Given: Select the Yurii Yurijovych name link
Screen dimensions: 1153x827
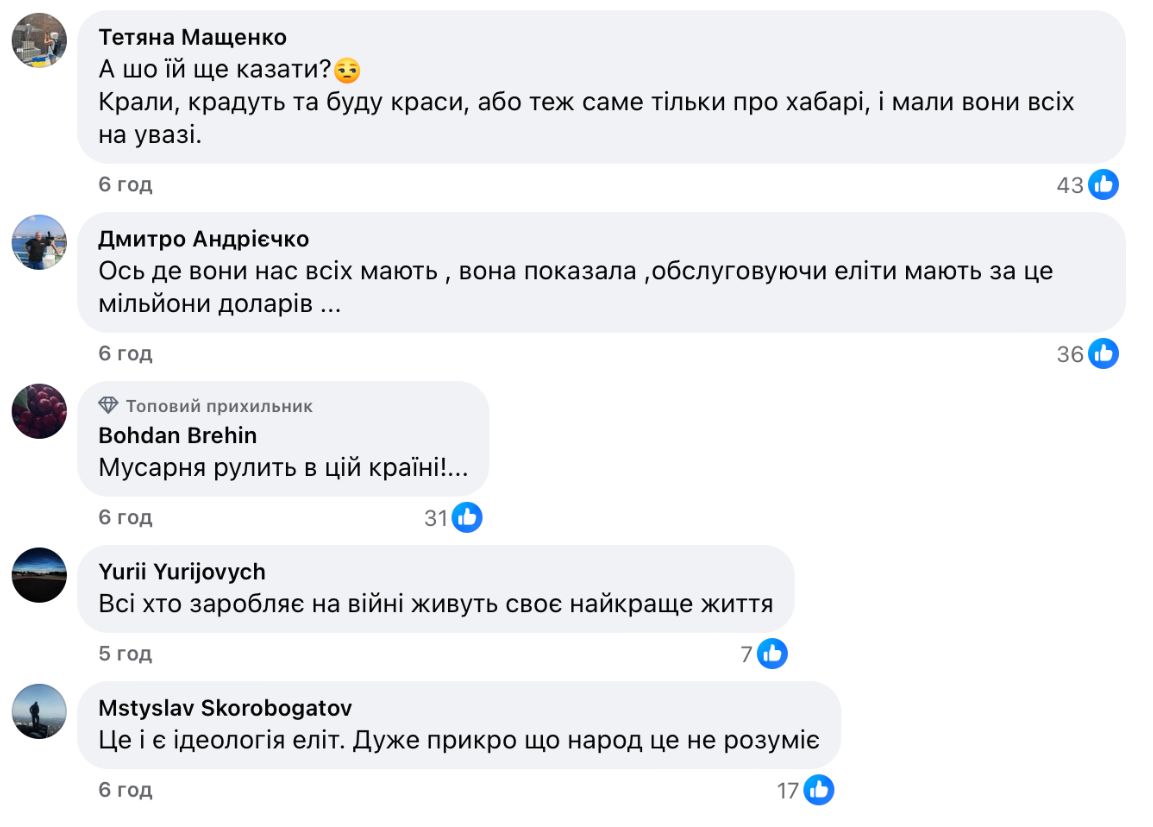Looking at the screenshot, I should click(182, 572).
